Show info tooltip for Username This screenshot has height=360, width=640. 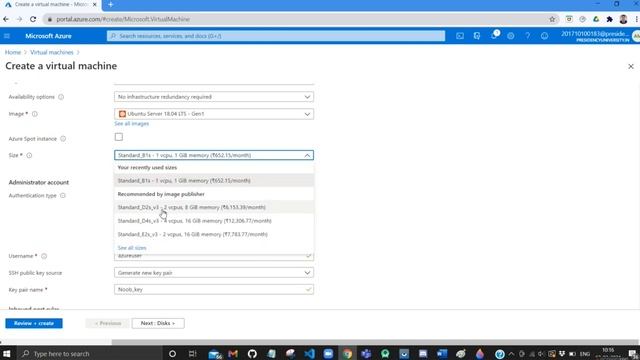pyautogui.click(x=44, y=256)
